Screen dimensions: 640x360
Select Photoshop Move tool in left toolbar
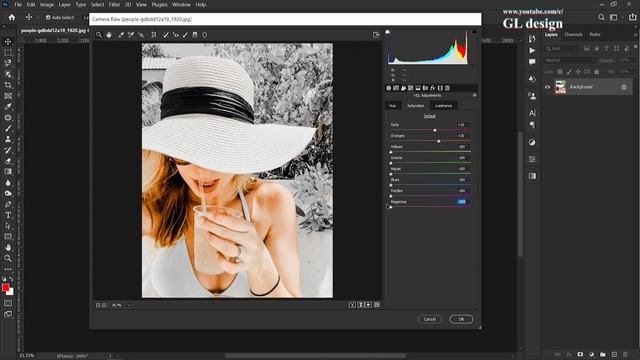pyautogui.click(x=8, y=42)
